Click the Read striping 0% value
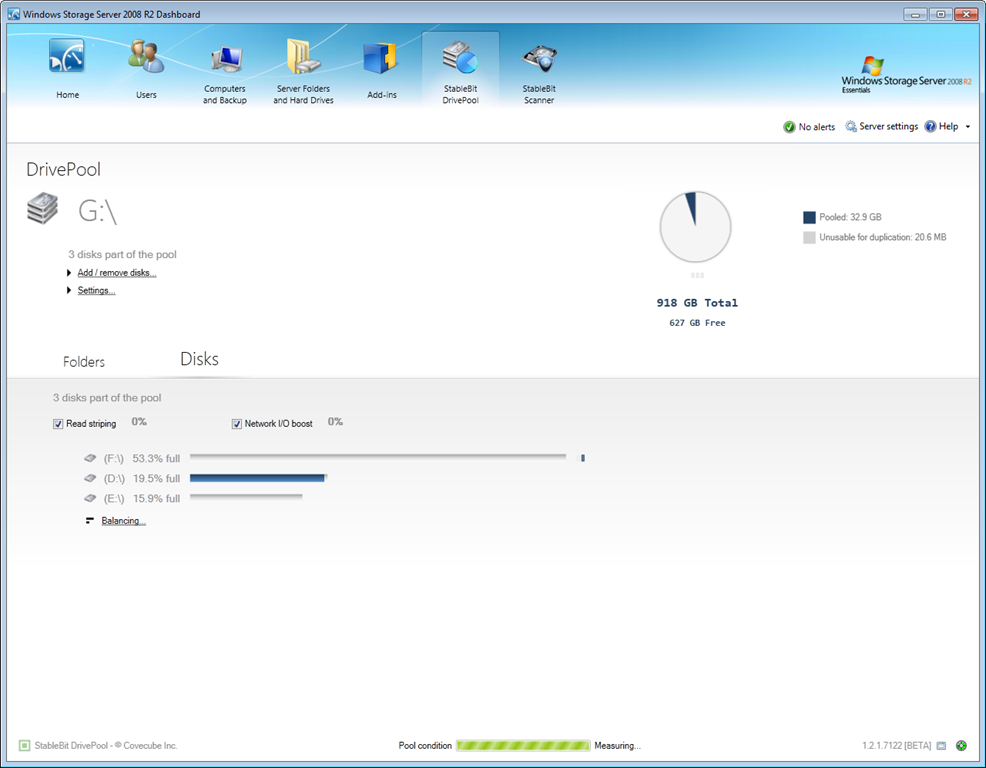Screen dimensions: 986x768 click(x=139, y=421)
